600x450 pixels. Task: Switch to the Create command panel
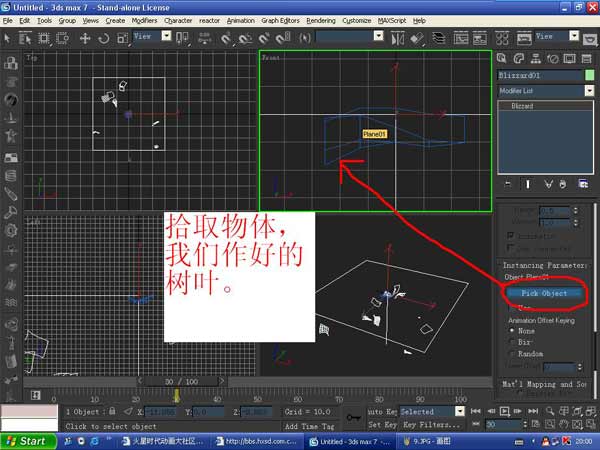coord(502,58)
